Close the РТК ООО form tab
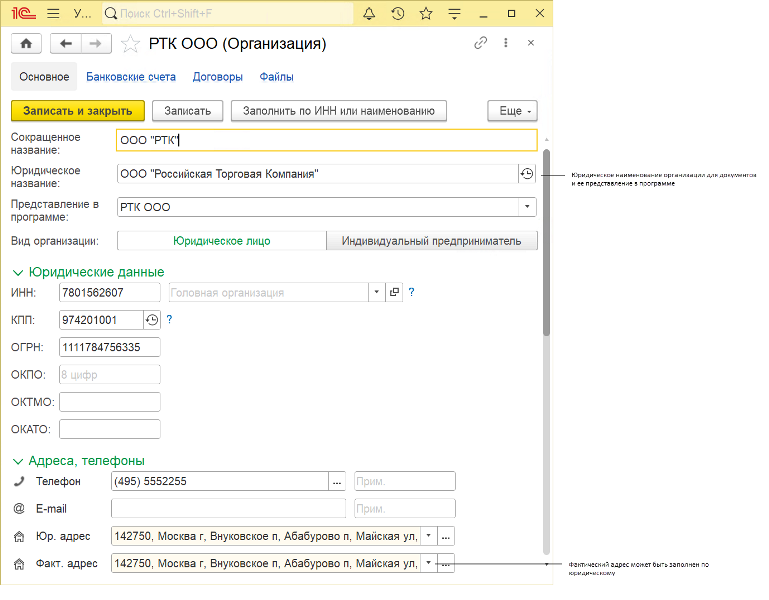The image size is (769, 600). coord(531,43)
